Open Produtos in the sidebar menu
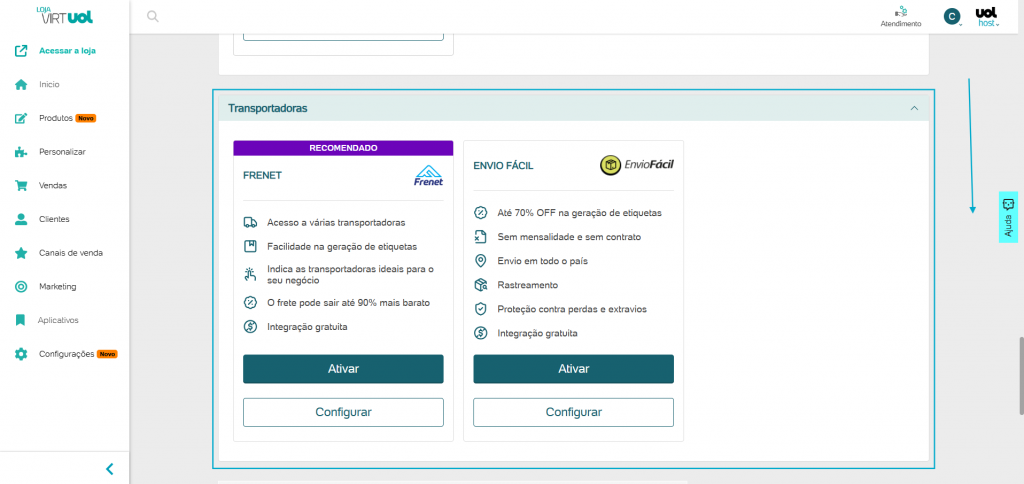The height and width of the screenshot is (484, 1024). click(56, 118)
